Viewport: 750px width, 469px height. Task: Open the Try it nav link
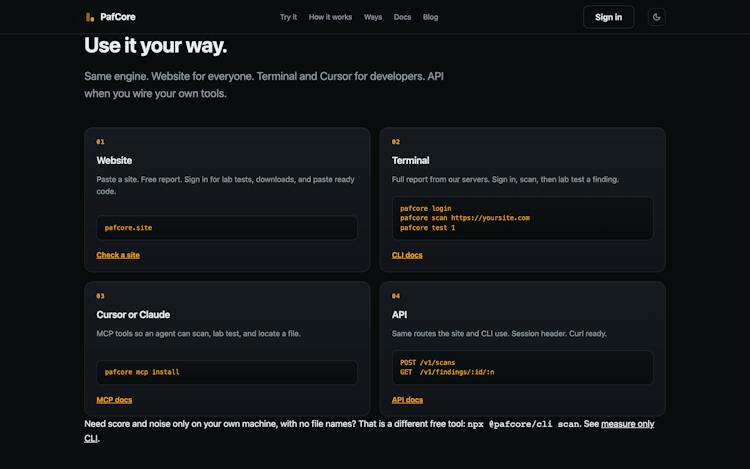[x=288, y=17]
